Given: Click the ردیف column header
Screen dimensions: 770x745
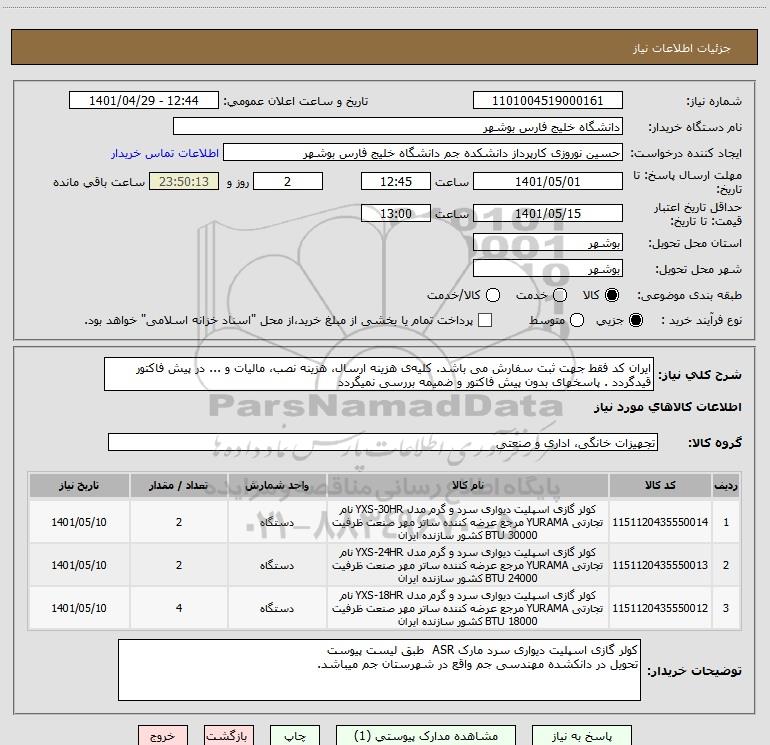Looking at the screenshot, I should pyautogui.click(x=726, y=485).
